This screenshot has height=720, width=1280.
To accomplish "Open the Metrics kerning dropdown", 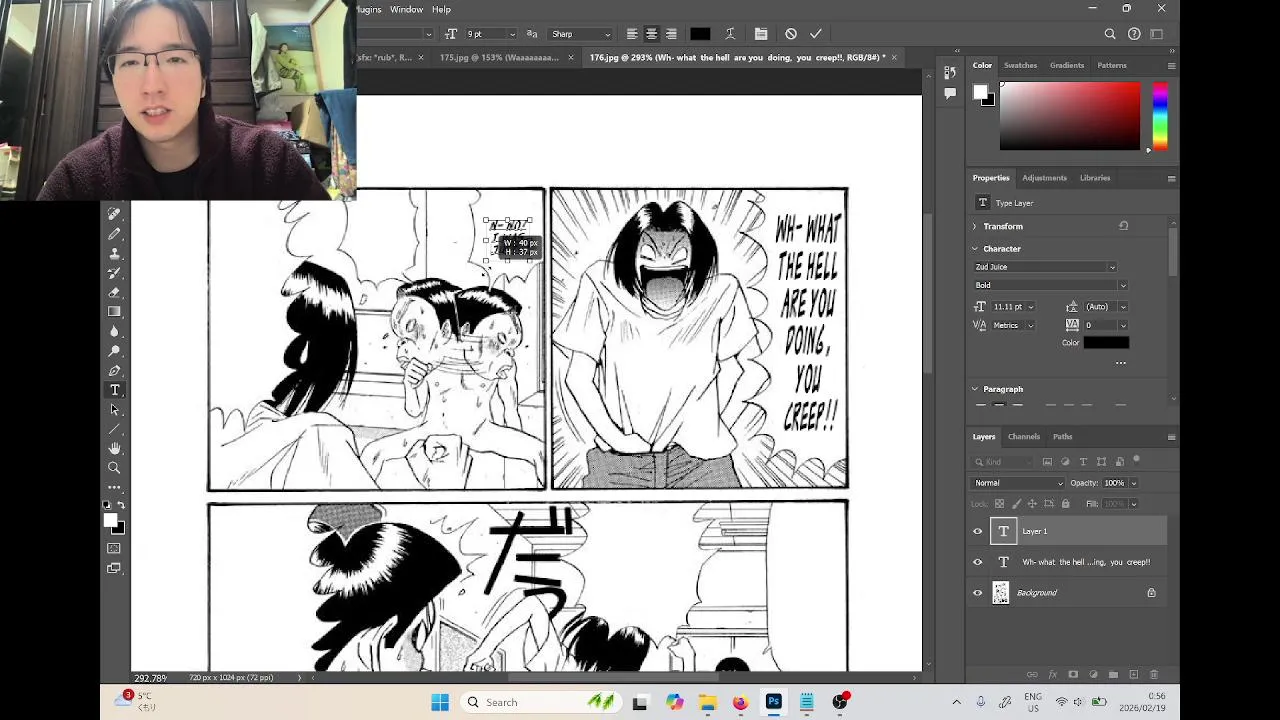I will 1013,325.
